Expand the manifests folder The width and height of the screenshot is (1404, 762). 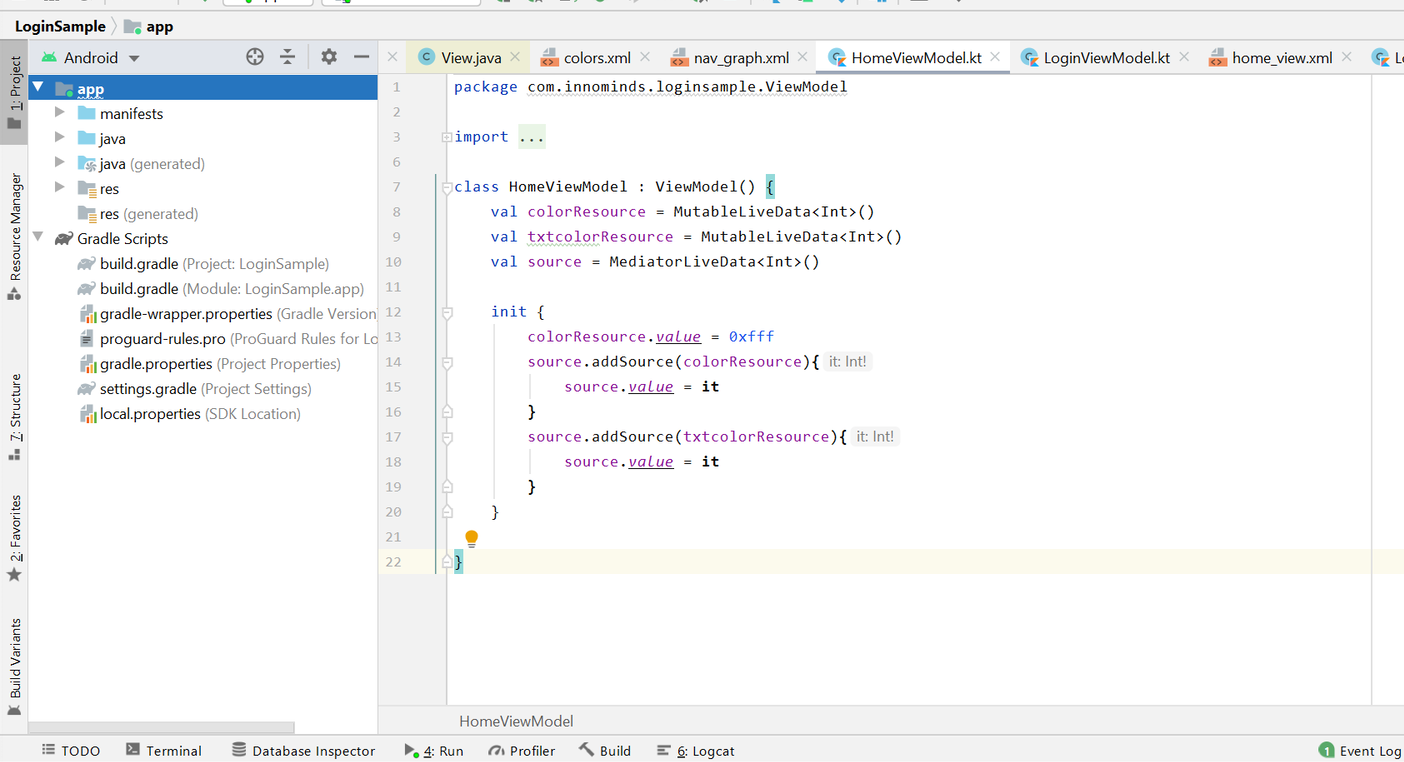(x=60, y=113)
